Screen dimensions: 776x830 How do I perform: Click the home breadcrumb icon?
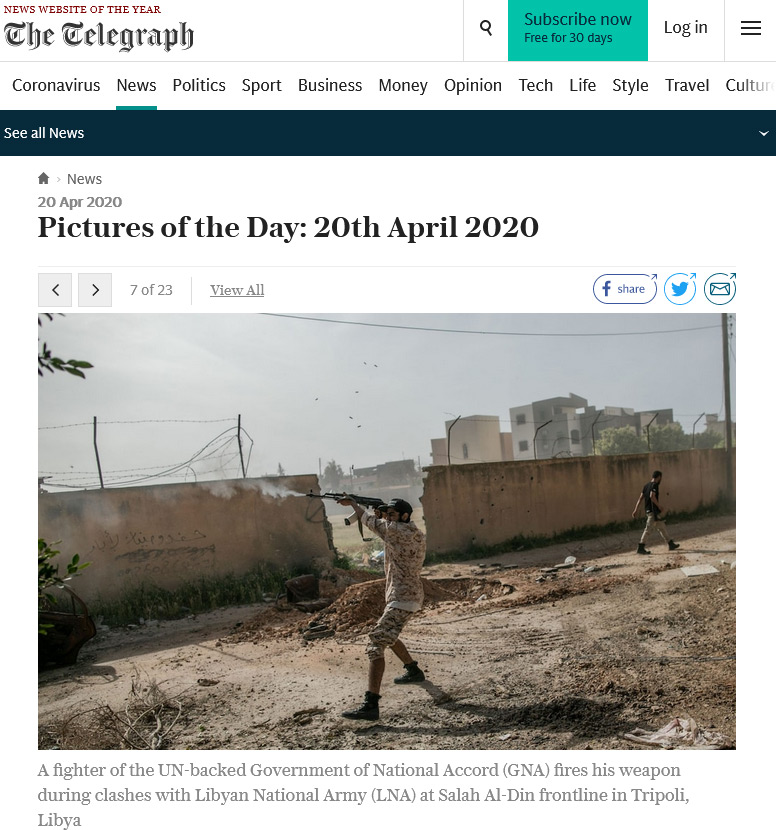pos(43,178)
